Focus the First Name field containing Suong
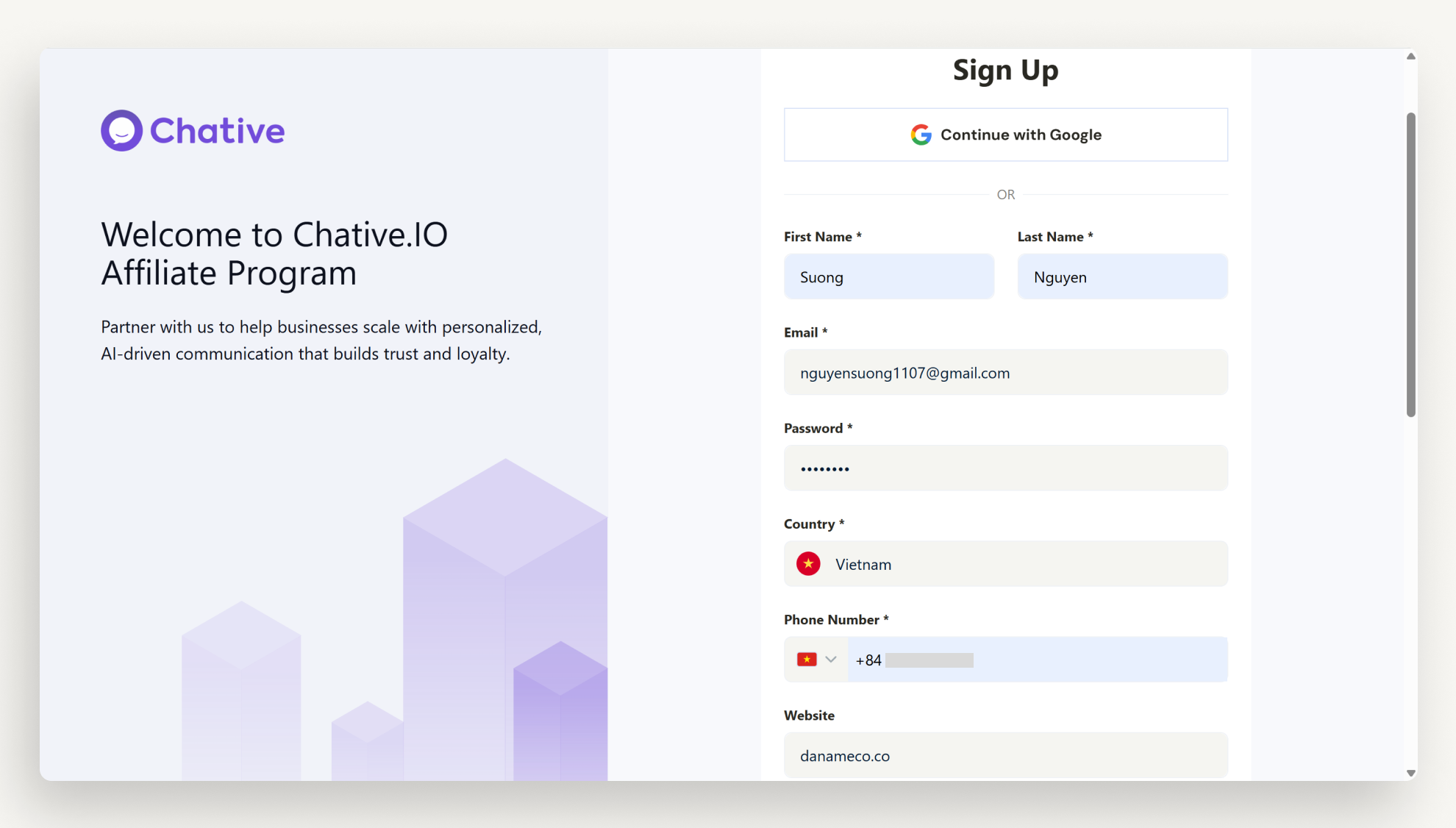 [888, 277]
